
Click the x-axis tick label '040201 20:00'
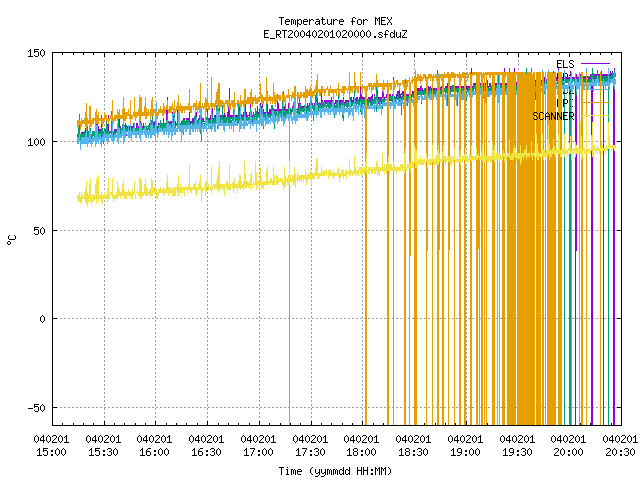(569, 446)
